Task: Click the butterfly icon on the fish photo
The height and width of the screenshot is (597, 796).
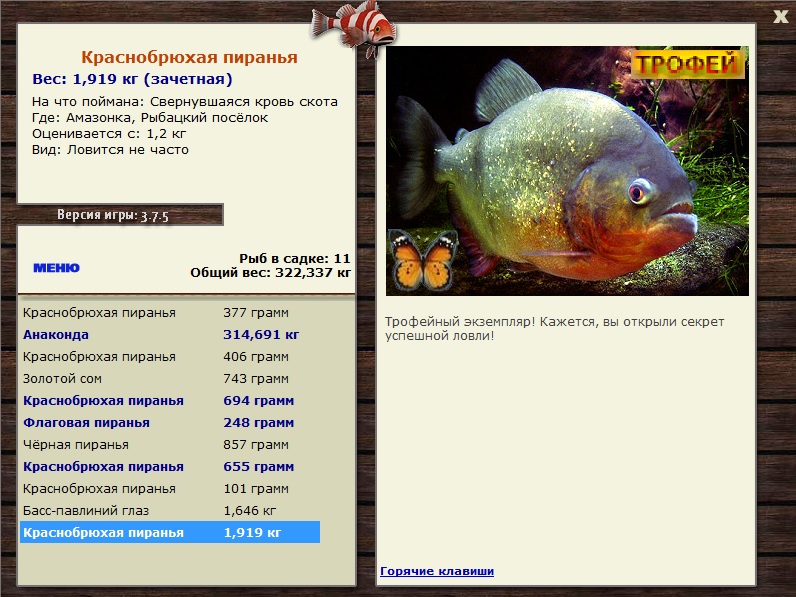Action: (423, 260)
